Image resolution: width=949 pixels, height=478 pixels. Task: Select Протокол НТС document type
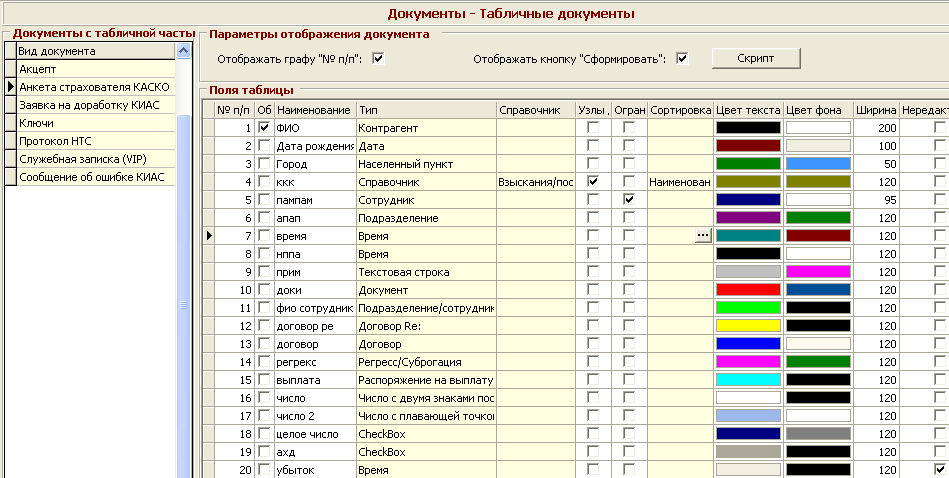96,141
